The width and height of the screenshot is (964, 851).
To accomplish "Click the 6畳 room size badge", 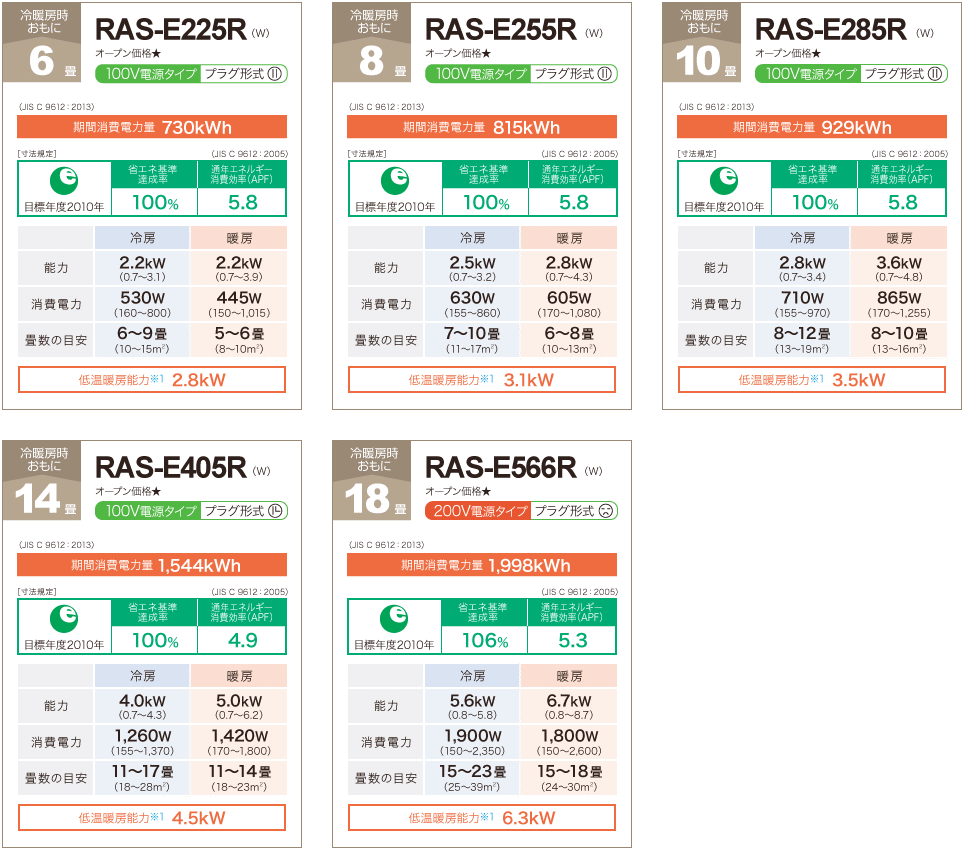I will coord(42,42).
